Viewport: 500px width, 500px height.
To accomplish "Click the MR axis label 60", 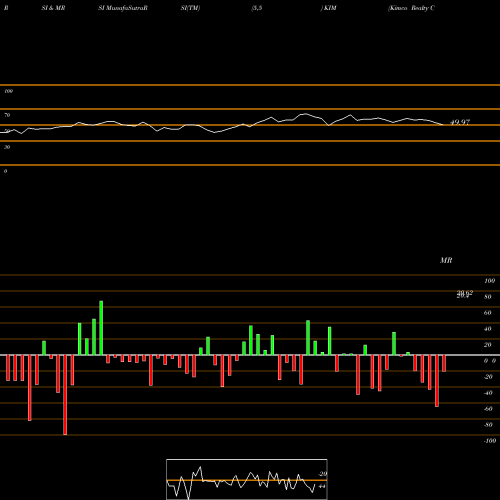I will [488, 313].
